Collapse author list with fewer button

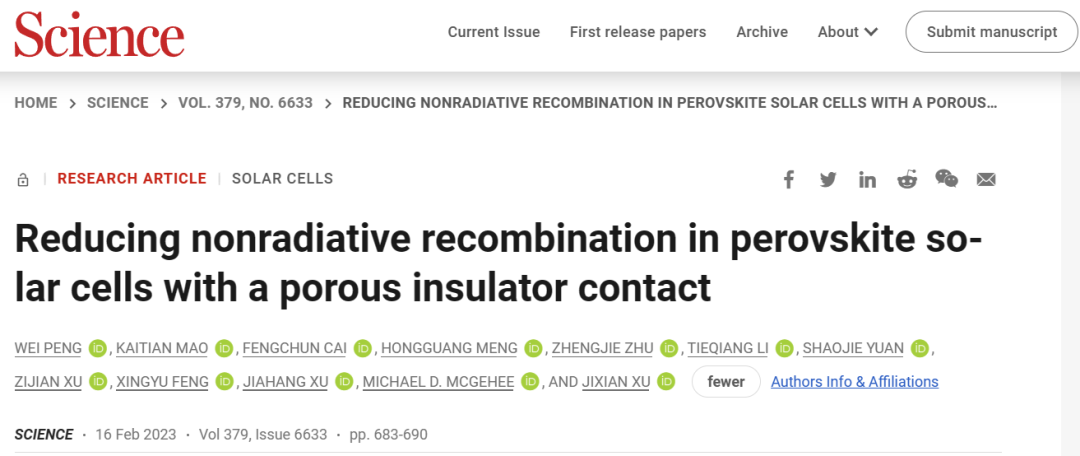(x=726, y=382)
